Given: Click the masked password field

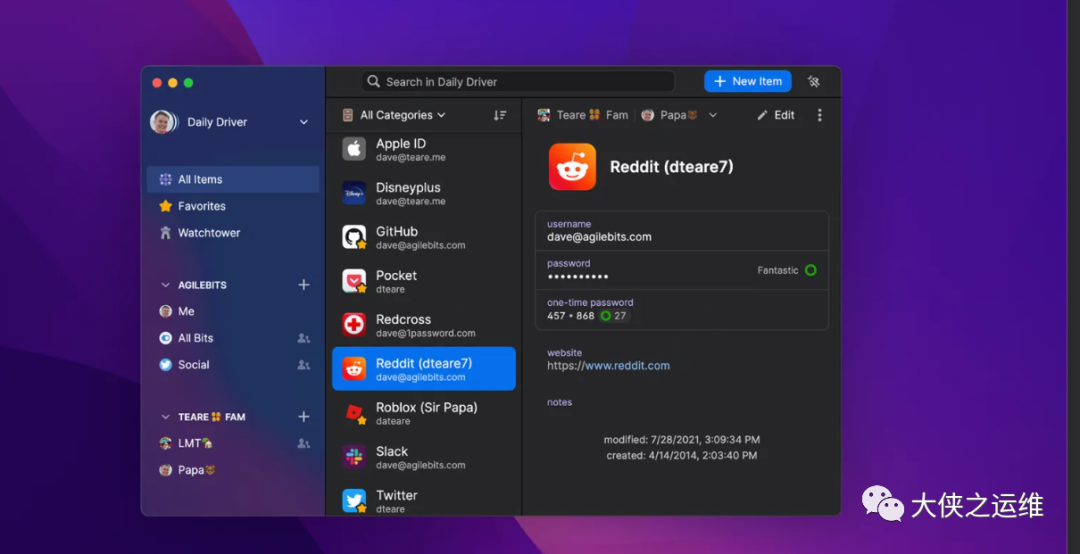Looking at the screenshot, I should pyautogui.click(x=682, y=270).
